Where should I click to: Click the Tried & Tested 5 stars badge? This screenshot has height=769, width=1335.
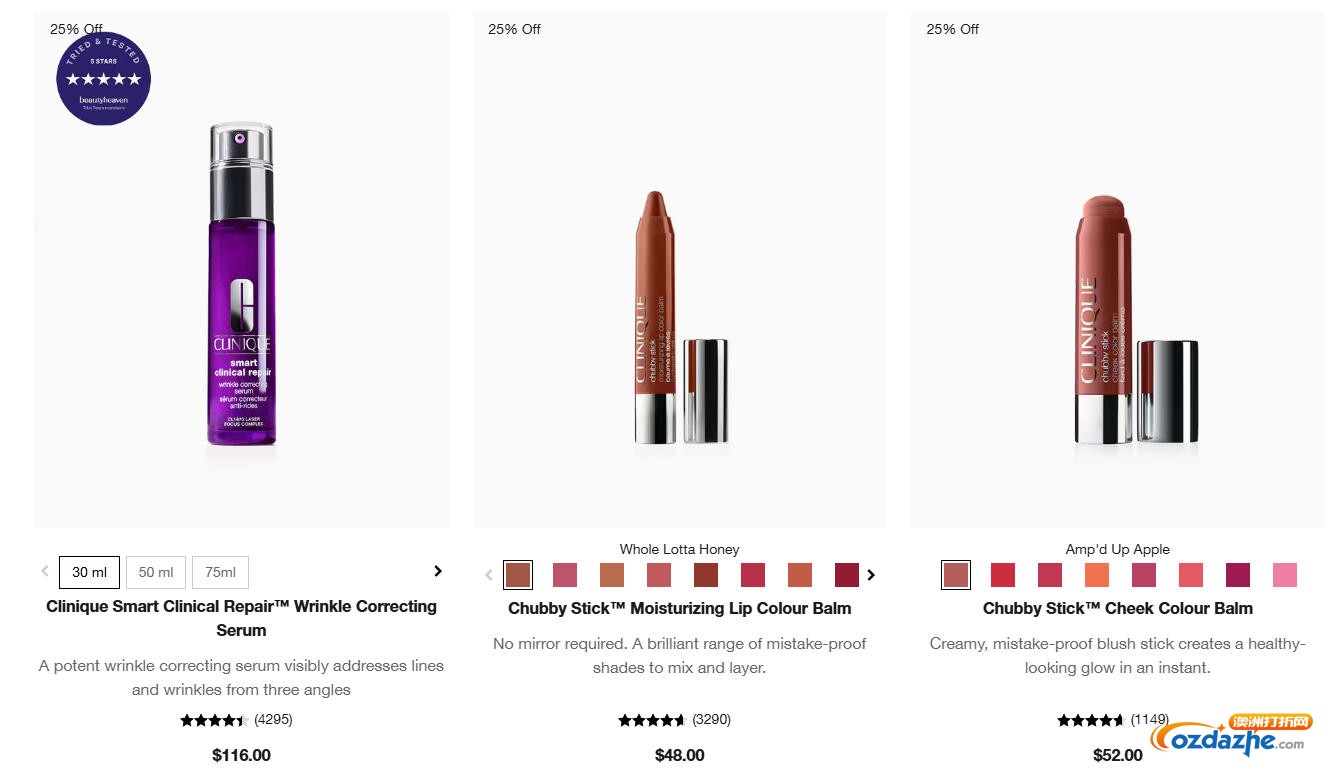(x=104, y=78)
